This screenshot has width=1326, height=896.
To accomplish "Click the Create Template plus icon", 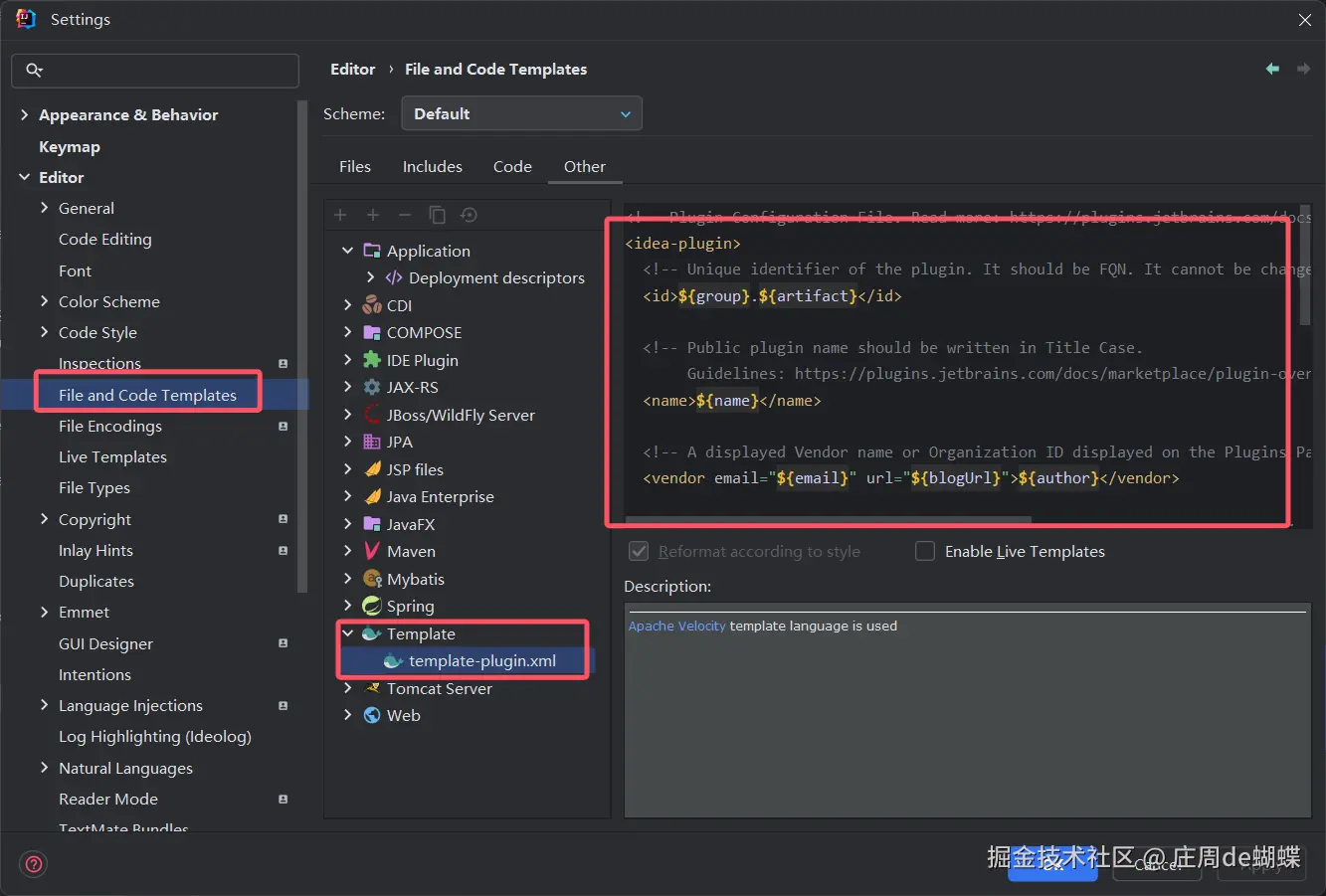I will pos(340,215).
